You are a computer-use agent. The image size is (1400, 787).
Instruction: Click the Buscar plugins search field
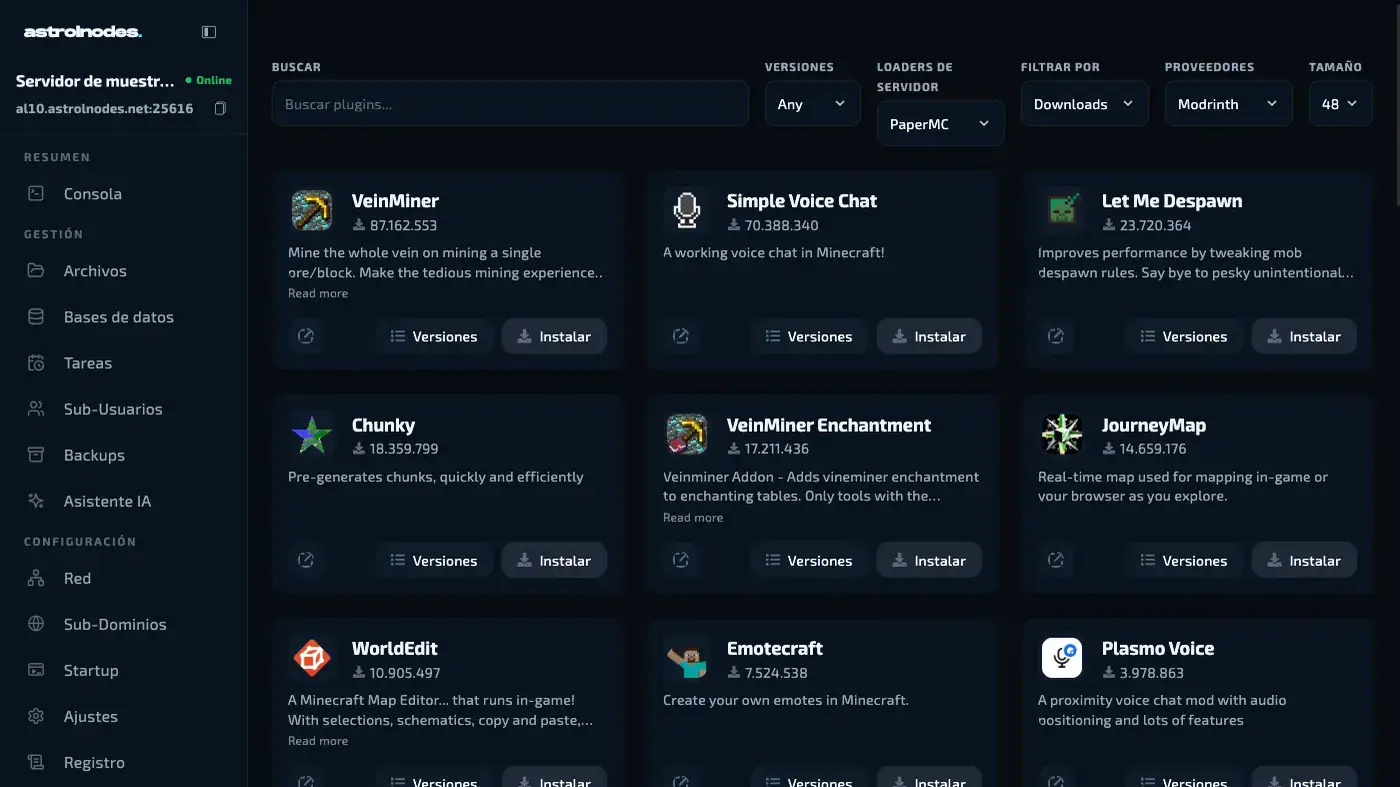[510, 104]
